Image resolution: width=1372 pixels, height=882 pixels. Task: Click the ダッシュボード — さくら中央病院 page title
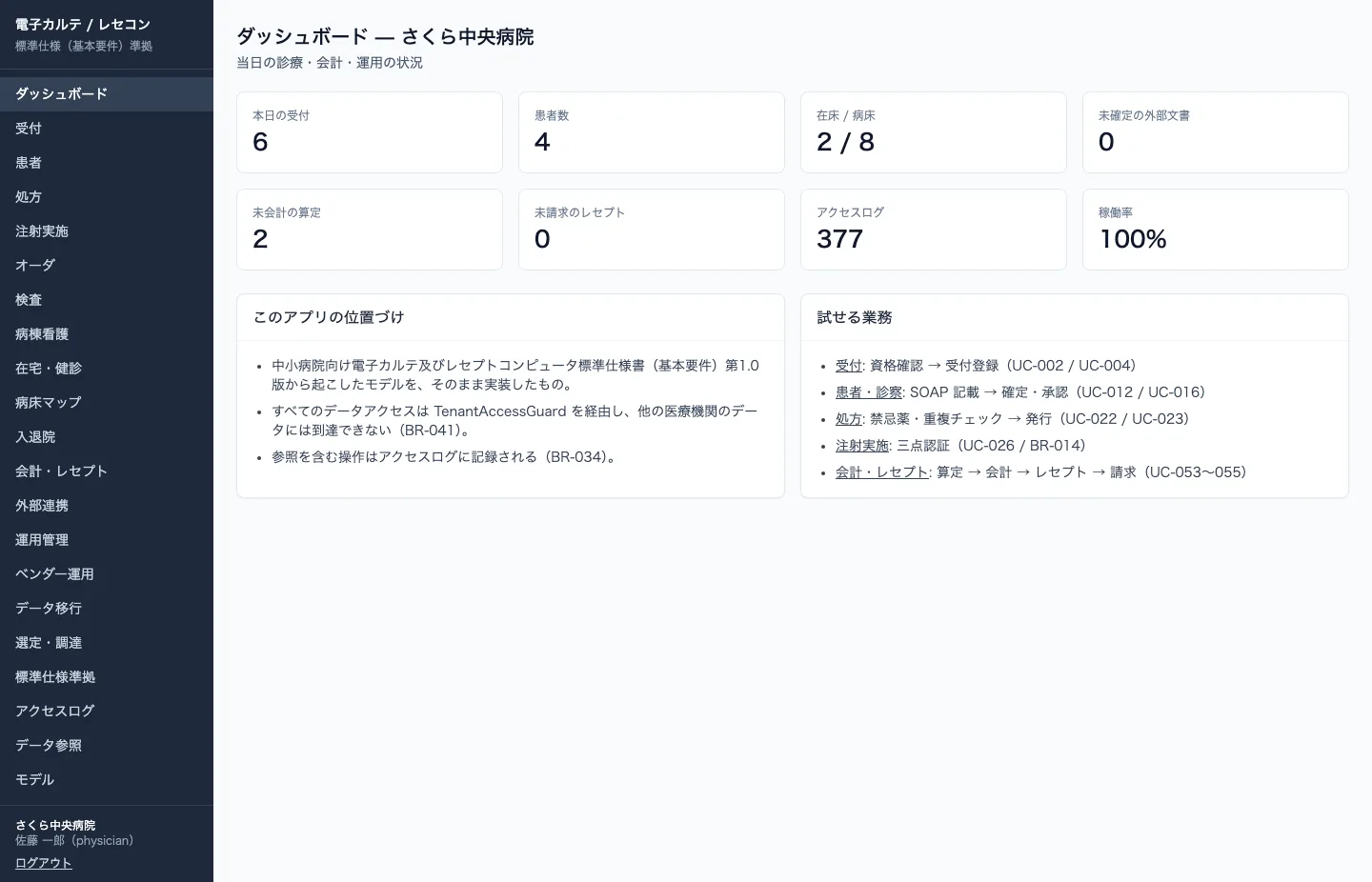[x=385, y=37]
